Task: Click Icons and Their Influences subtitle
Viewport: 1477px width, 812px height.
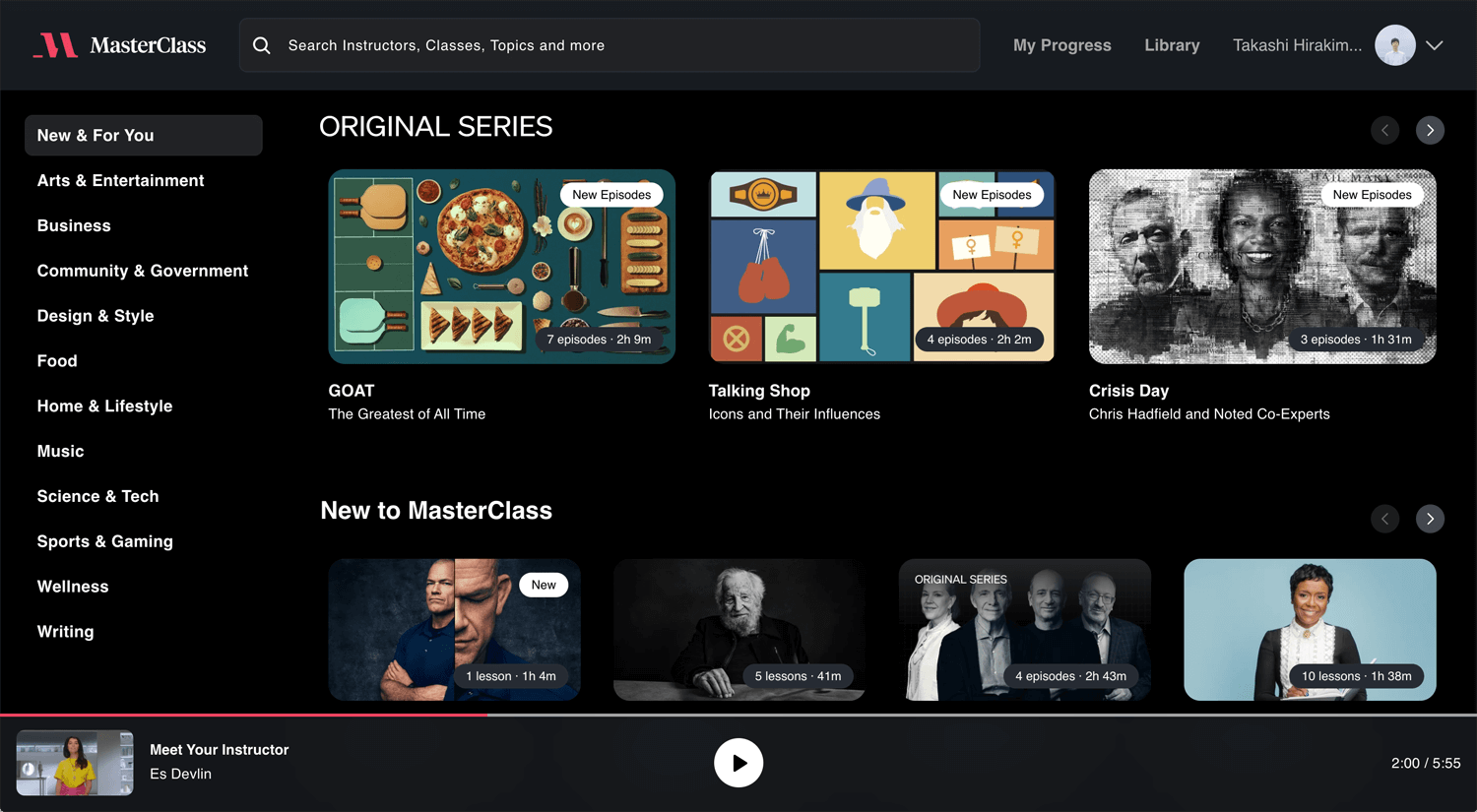Action: coord(795,414)
